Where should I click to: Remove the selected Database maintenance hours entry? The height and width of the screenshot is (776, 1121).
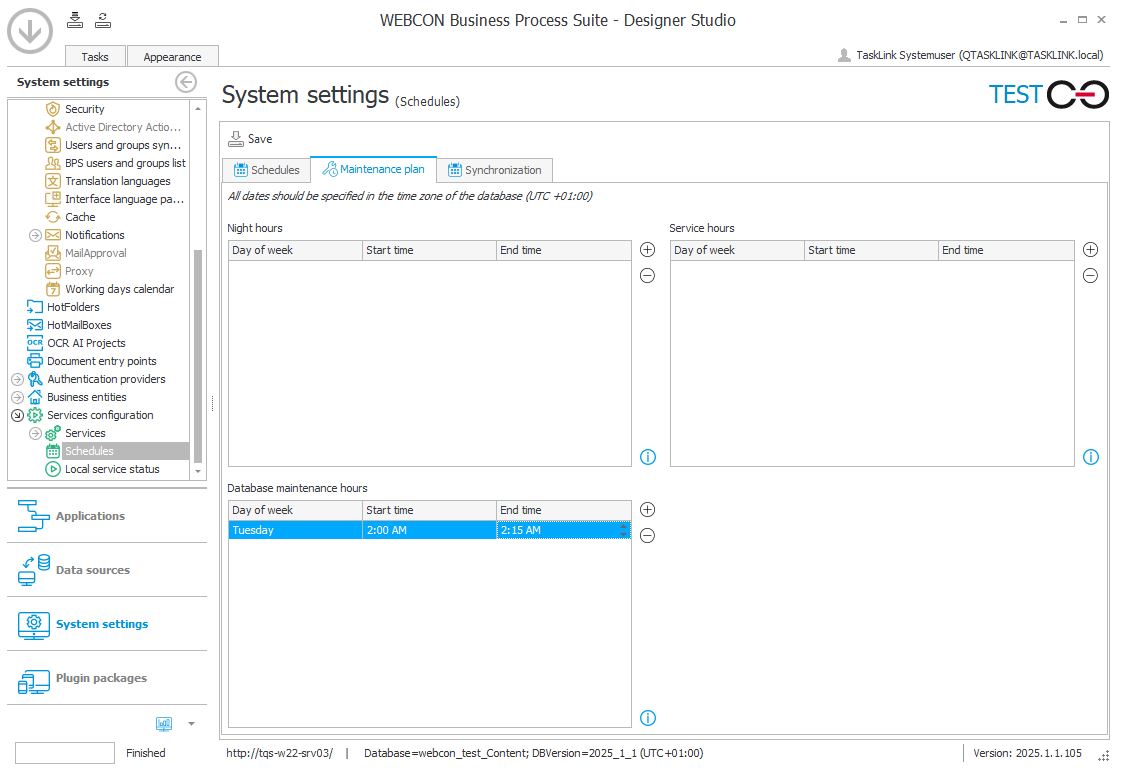(x=647, y=536)
